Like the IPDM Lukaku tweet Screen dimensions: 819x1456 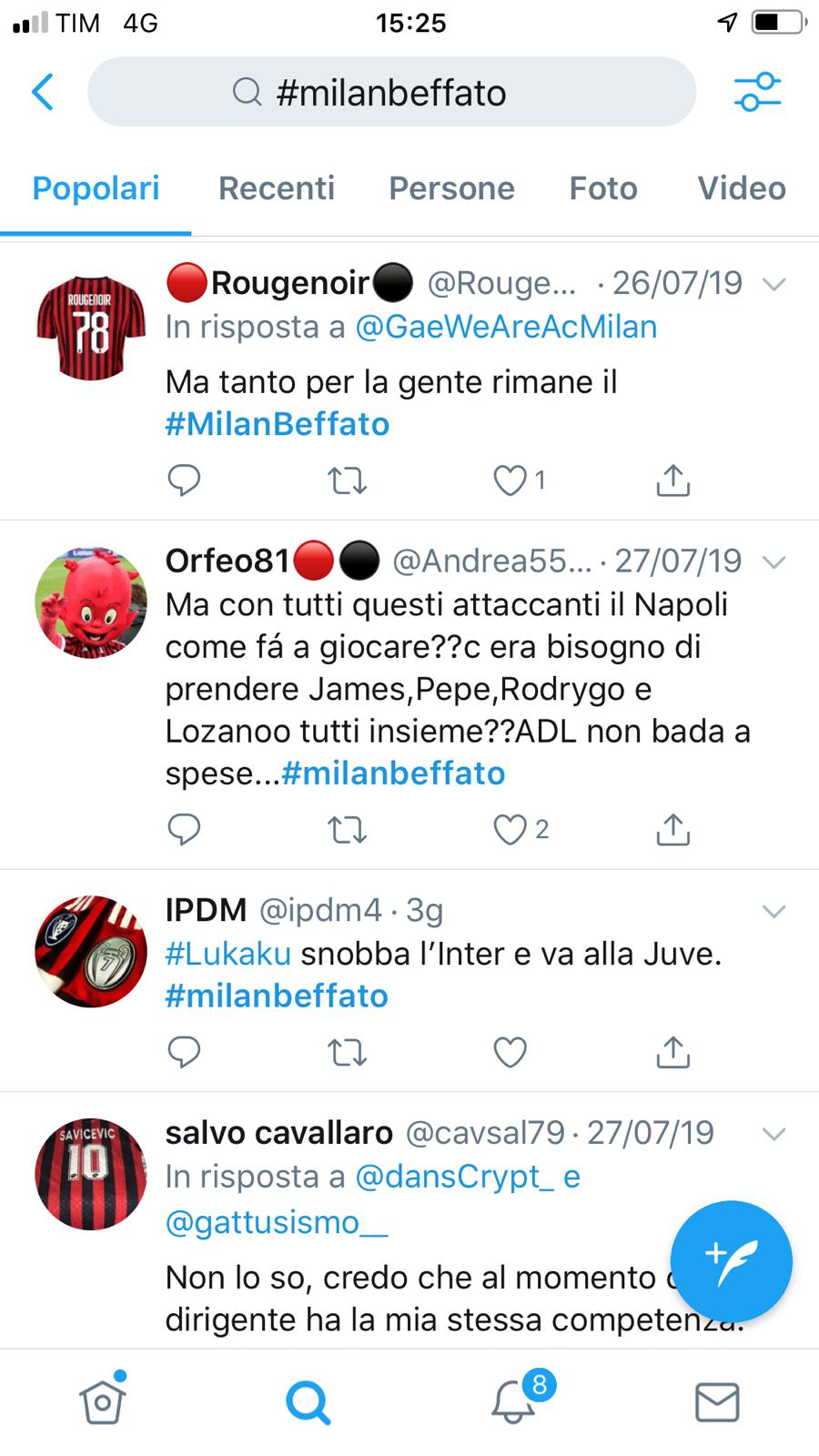[510, 1052]
